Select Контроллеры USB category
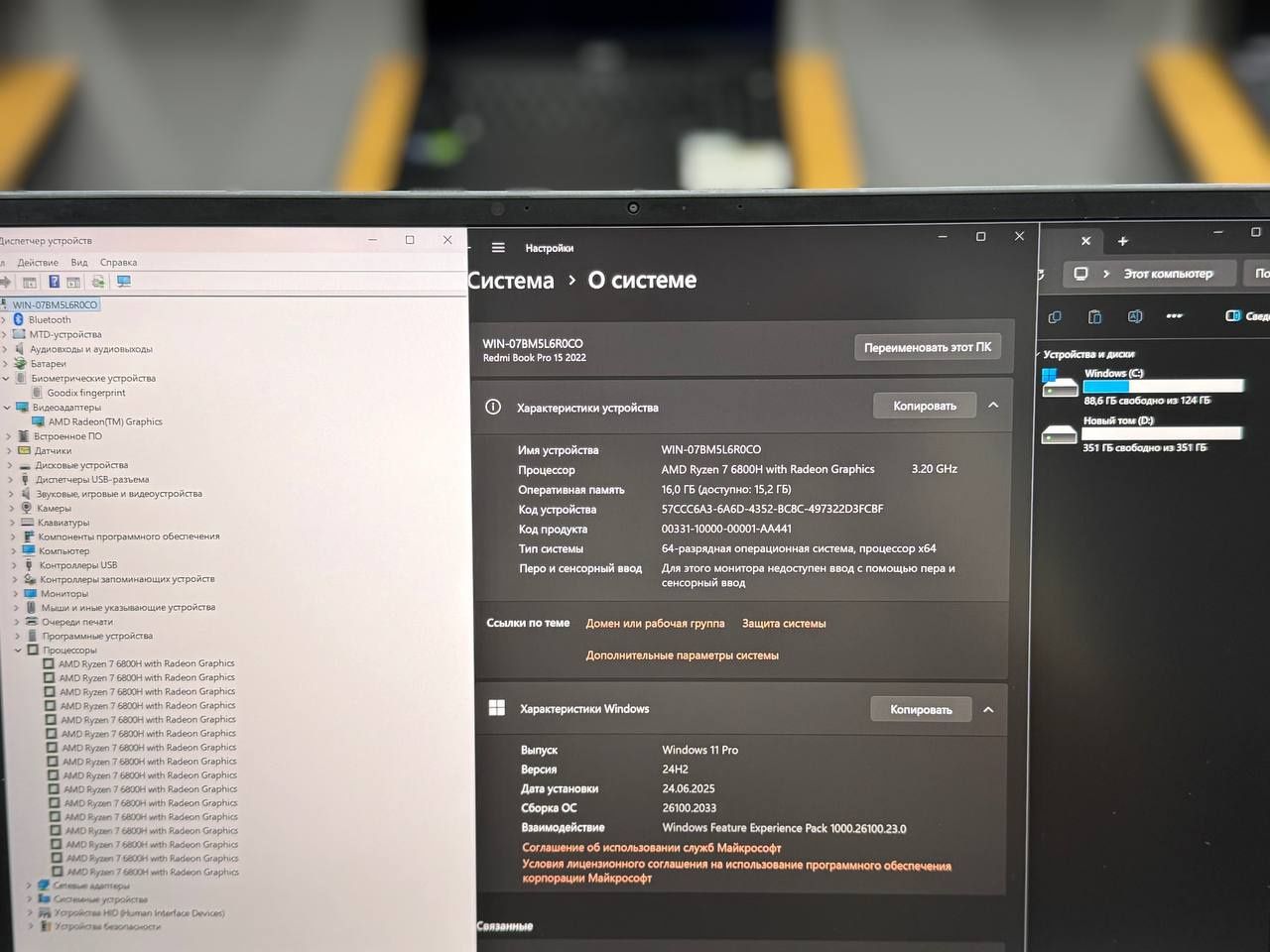 (x=78, y=565)
